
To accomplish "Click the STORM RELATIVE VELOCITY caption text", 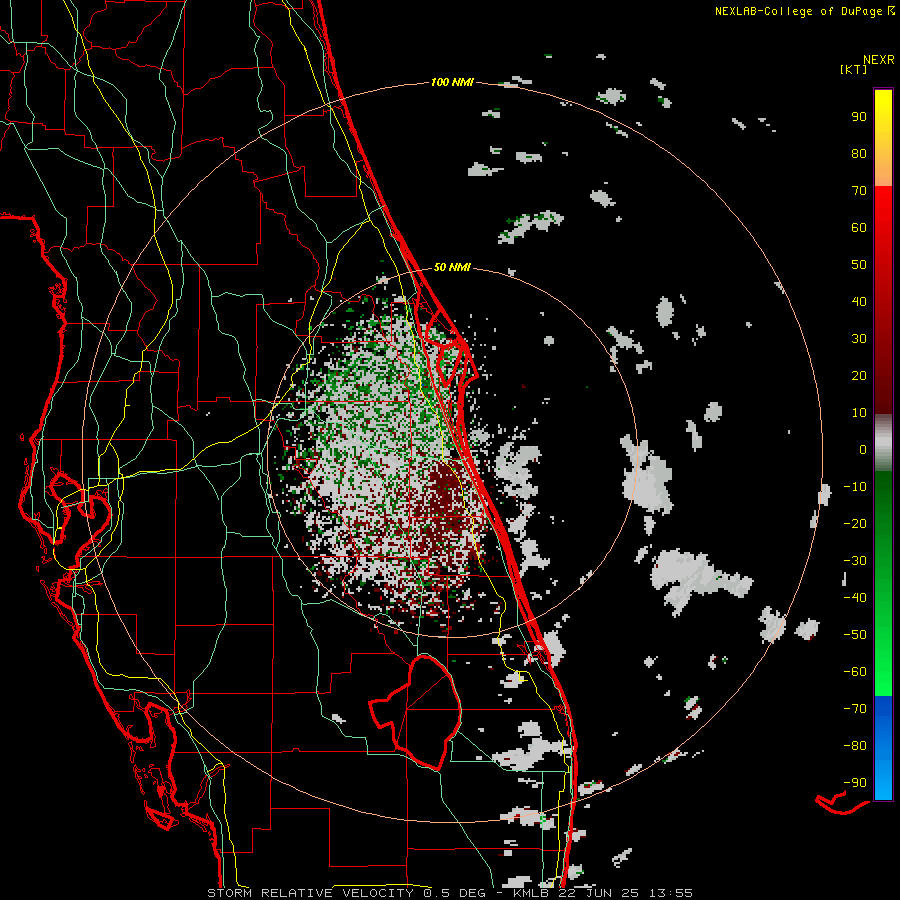I will point(310,893).
